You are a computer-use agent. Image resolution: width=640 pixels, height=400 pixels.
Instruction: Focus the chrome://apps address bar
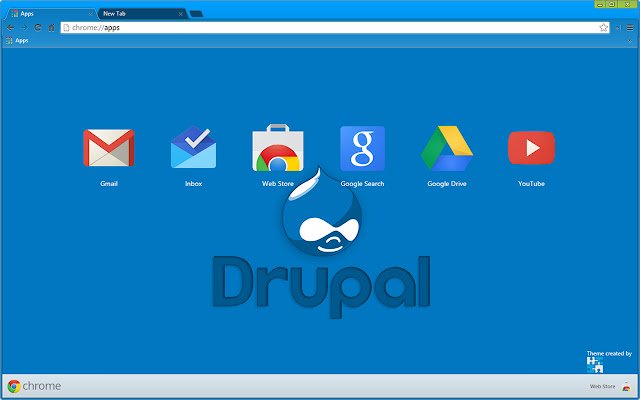click(x=335, y=28)
